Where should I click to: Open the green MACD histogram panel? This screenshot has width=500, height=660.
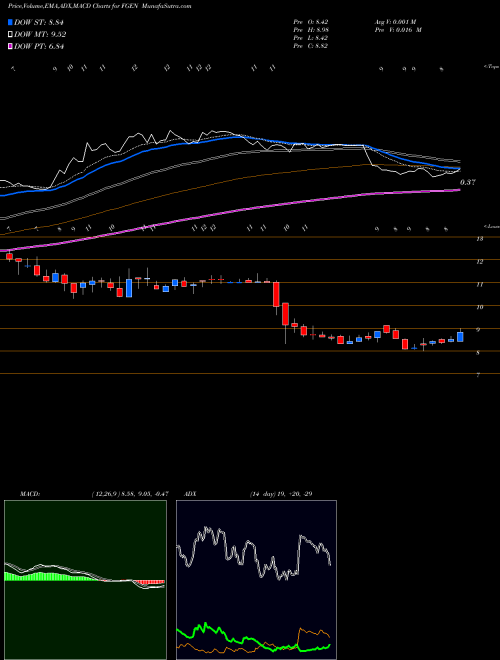click(x=85, y=580)
